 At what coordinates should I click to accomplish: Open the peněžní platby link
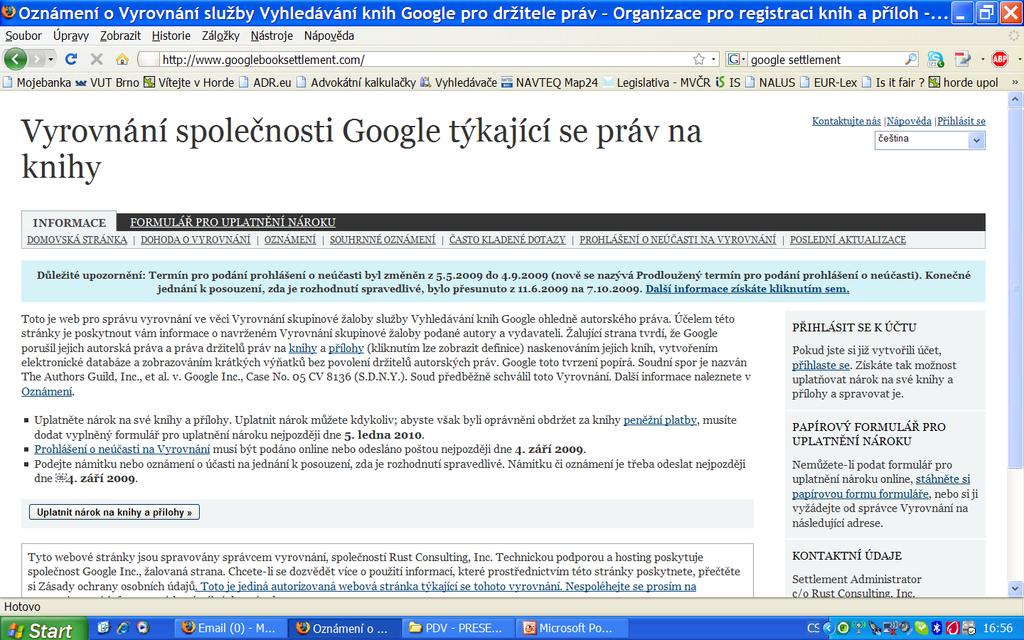pyautogui.click(x=660, y=420)
